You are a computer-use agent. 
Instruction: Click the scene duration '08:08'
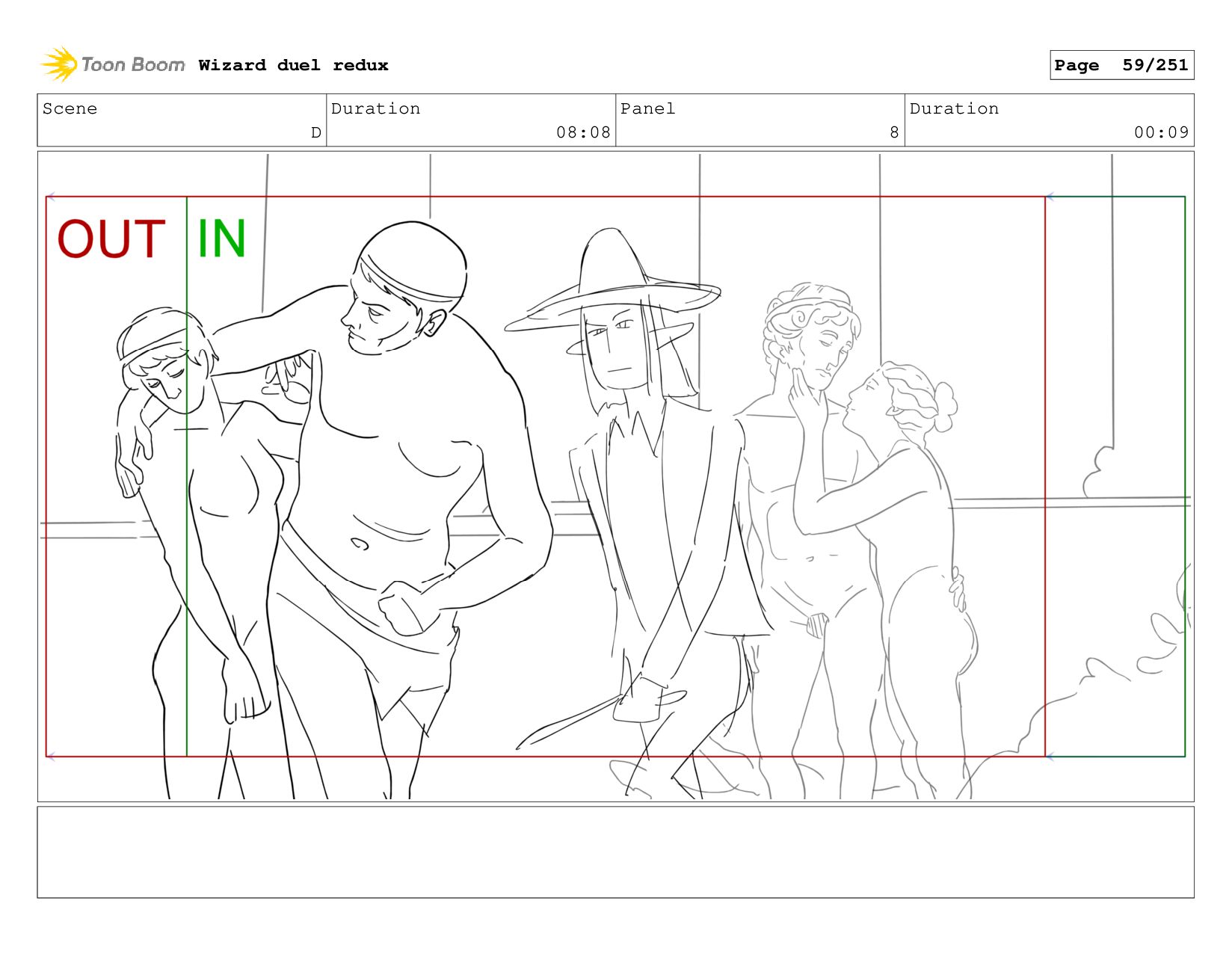tap(583, 132)
